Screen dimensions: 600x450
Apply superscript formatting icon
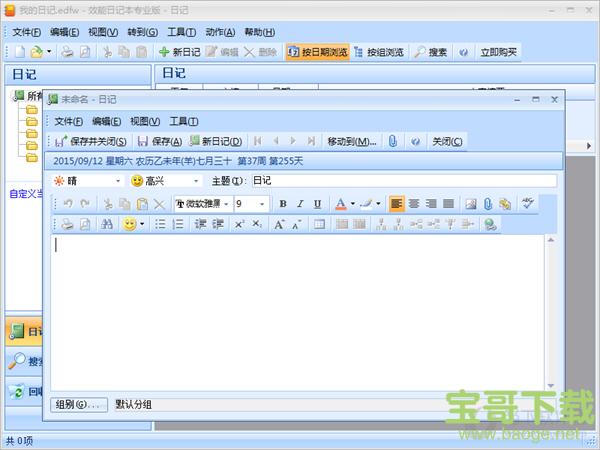[x=239, y=224]
